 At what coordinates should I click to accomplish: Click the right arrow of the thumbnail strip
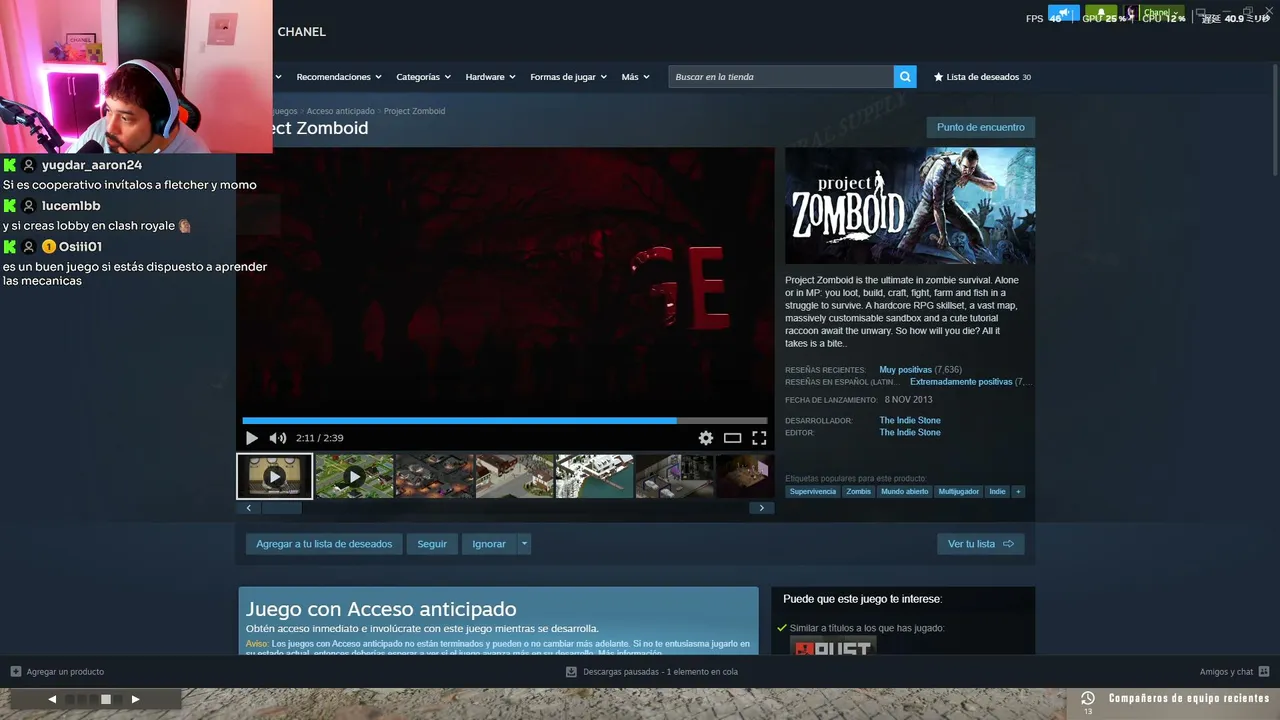pos(761,508)
